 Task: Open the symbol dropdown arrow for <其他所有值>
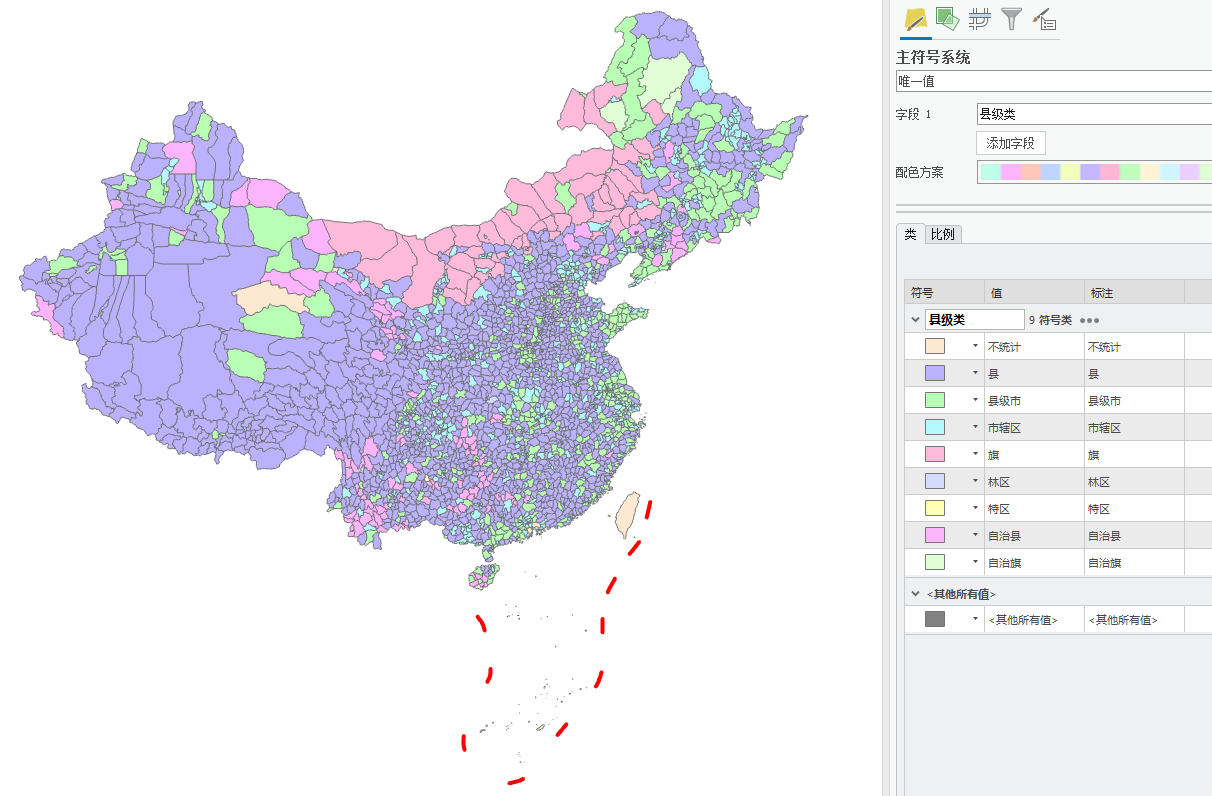[x=975, y=620]
